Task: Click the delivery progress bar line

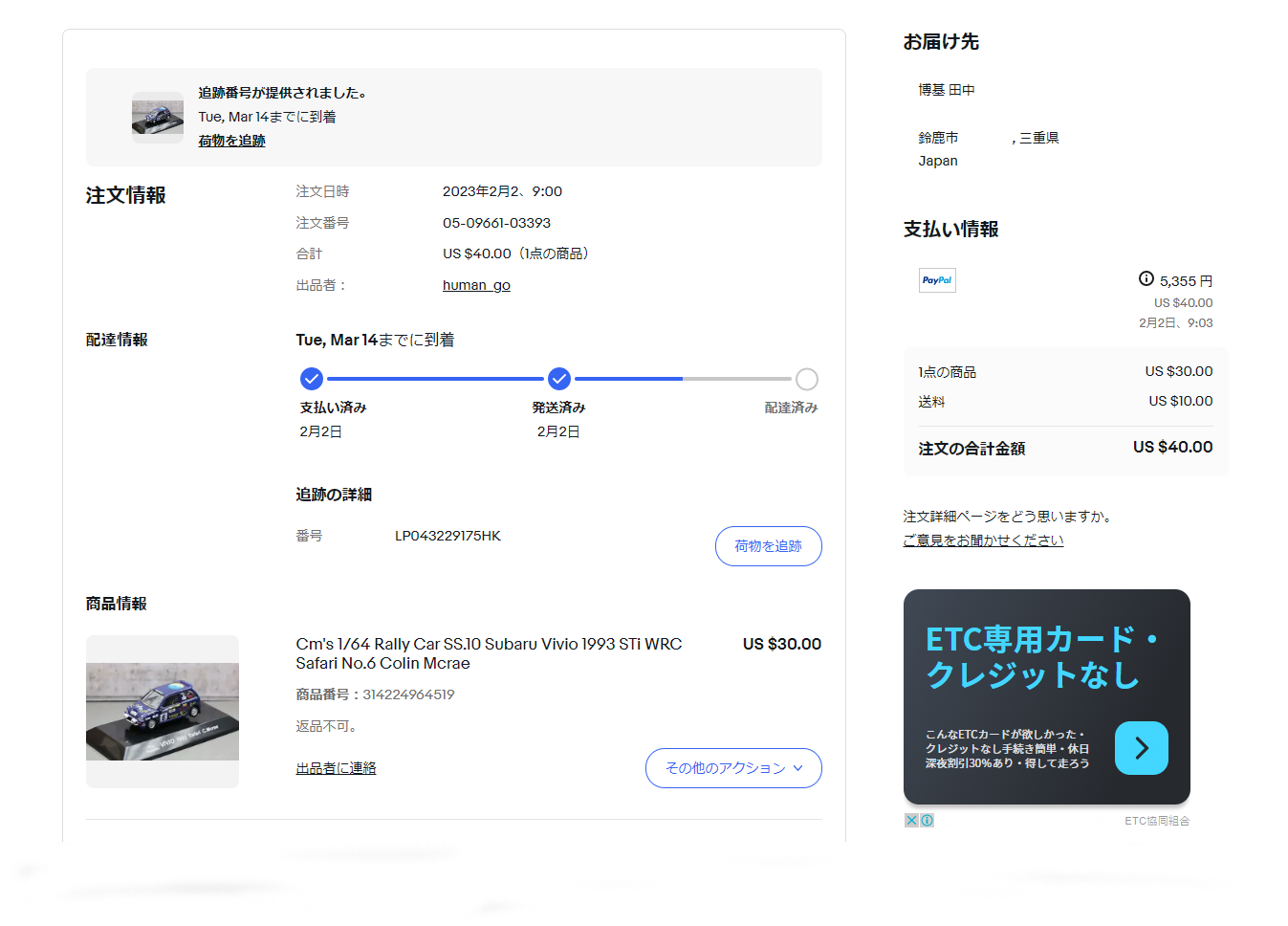Action: 435,379
